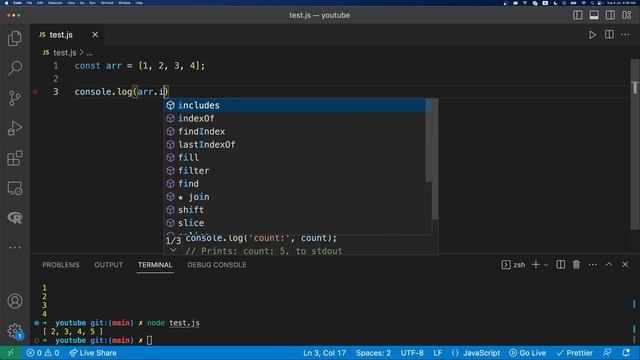640x360 pixels.
Task: Create a new terminal with plus
Action: click(536, 265)
